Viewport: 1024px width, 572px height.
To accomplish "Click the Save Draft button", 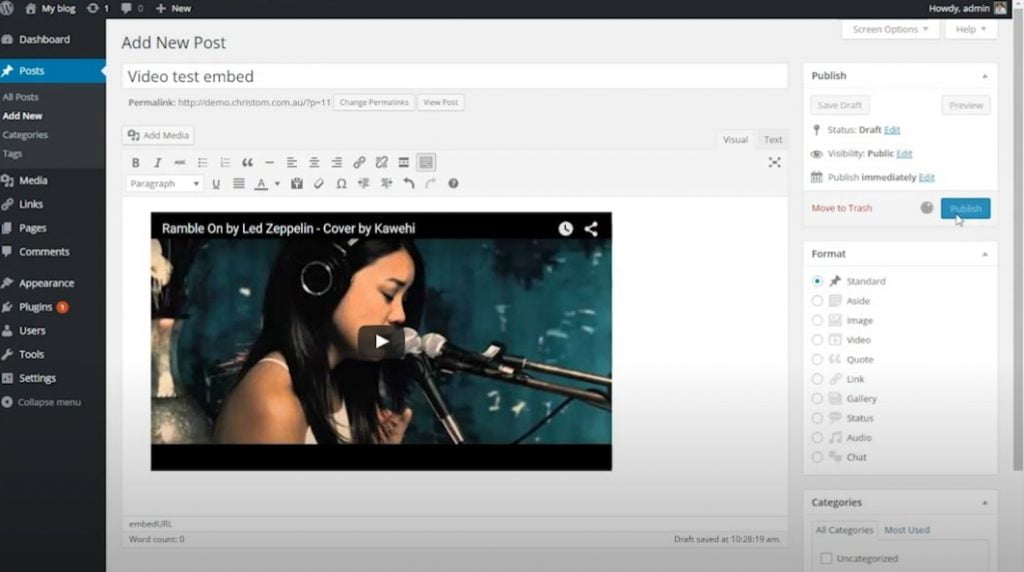I will (839, 105).
